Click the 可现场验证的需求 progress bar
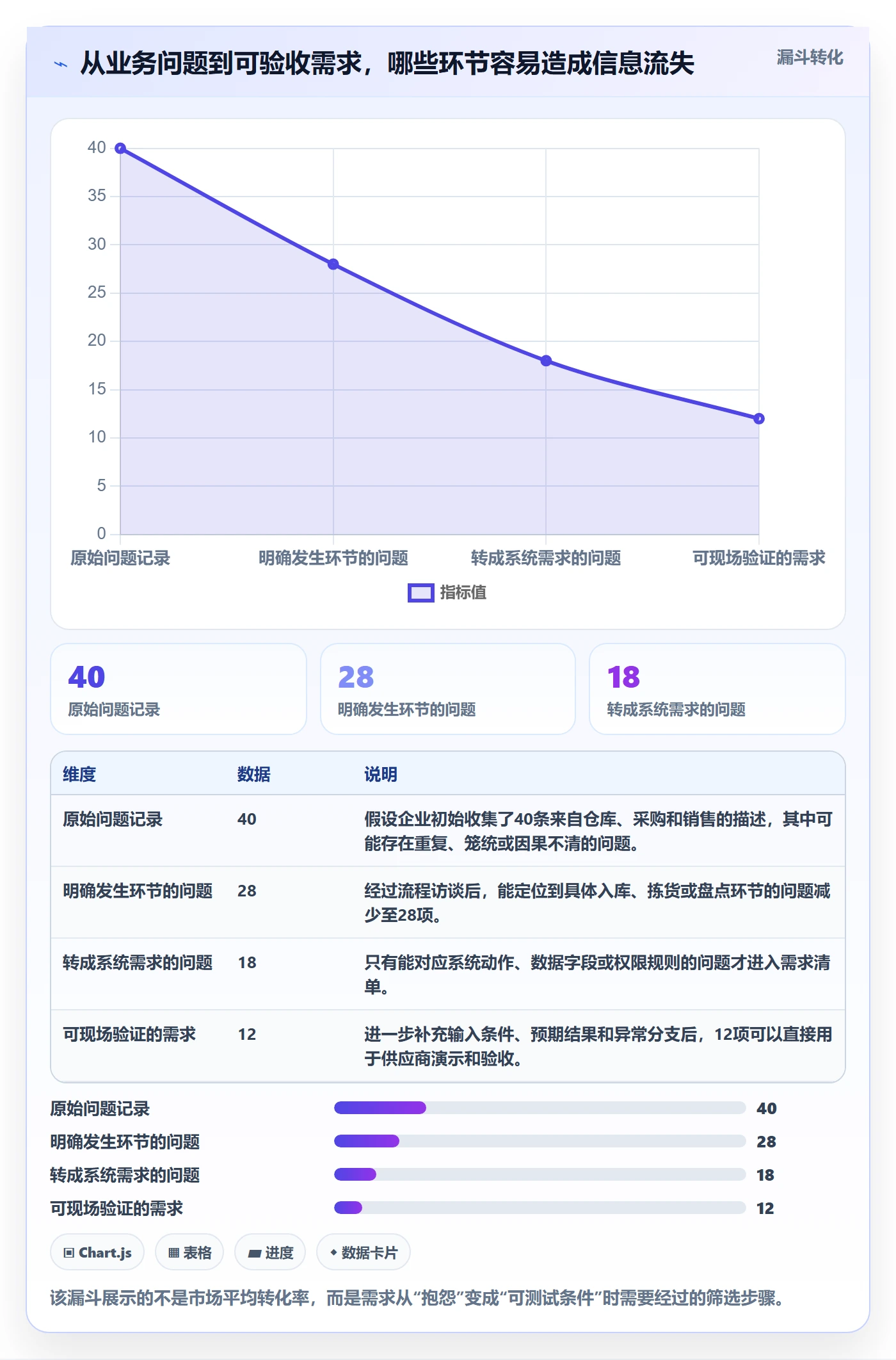The height and width of the screenshot is (1360, 896). pos(540,1208)
